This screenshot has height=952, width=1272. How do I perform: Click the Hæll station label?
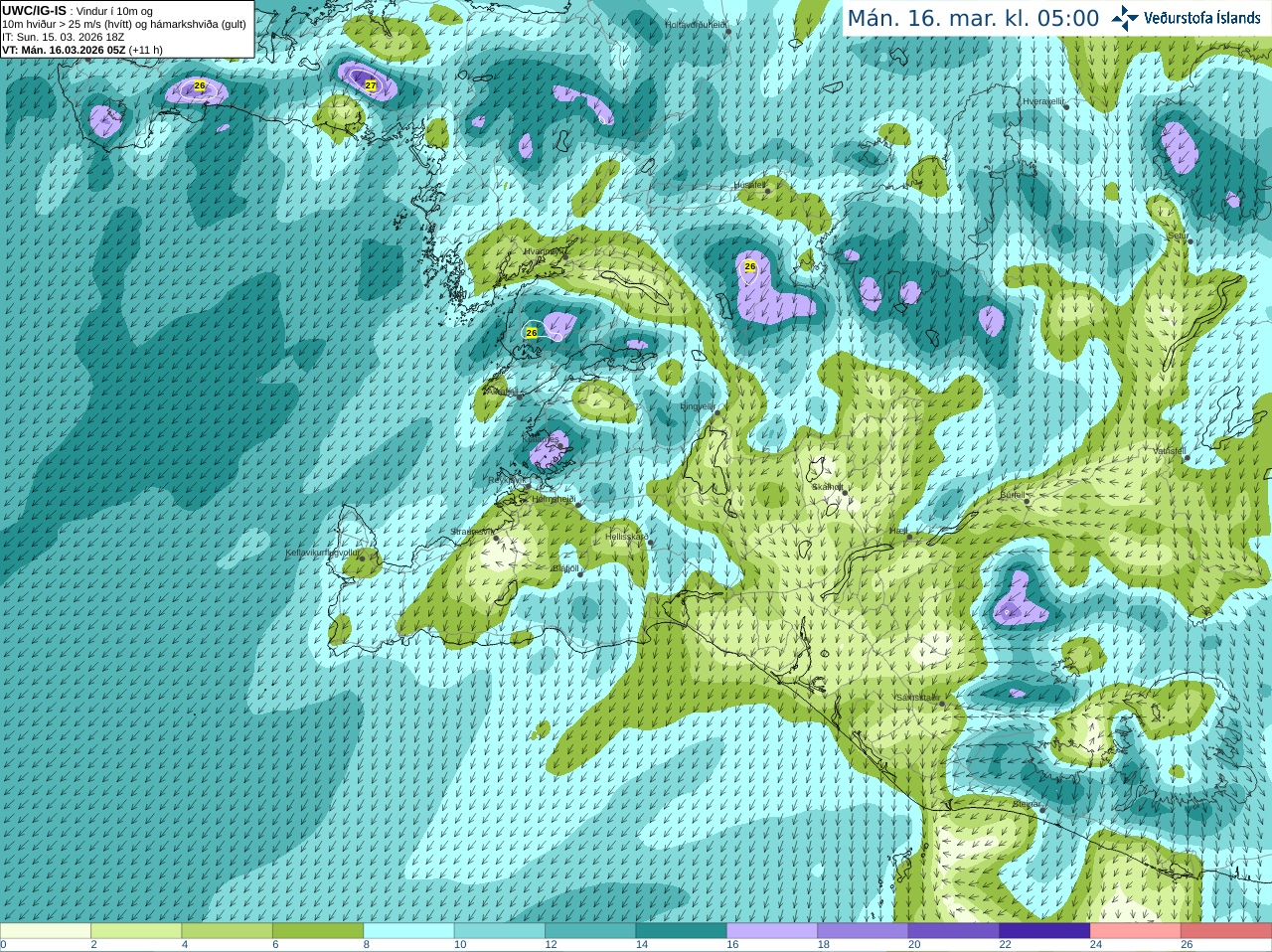(x=898, y=532)
